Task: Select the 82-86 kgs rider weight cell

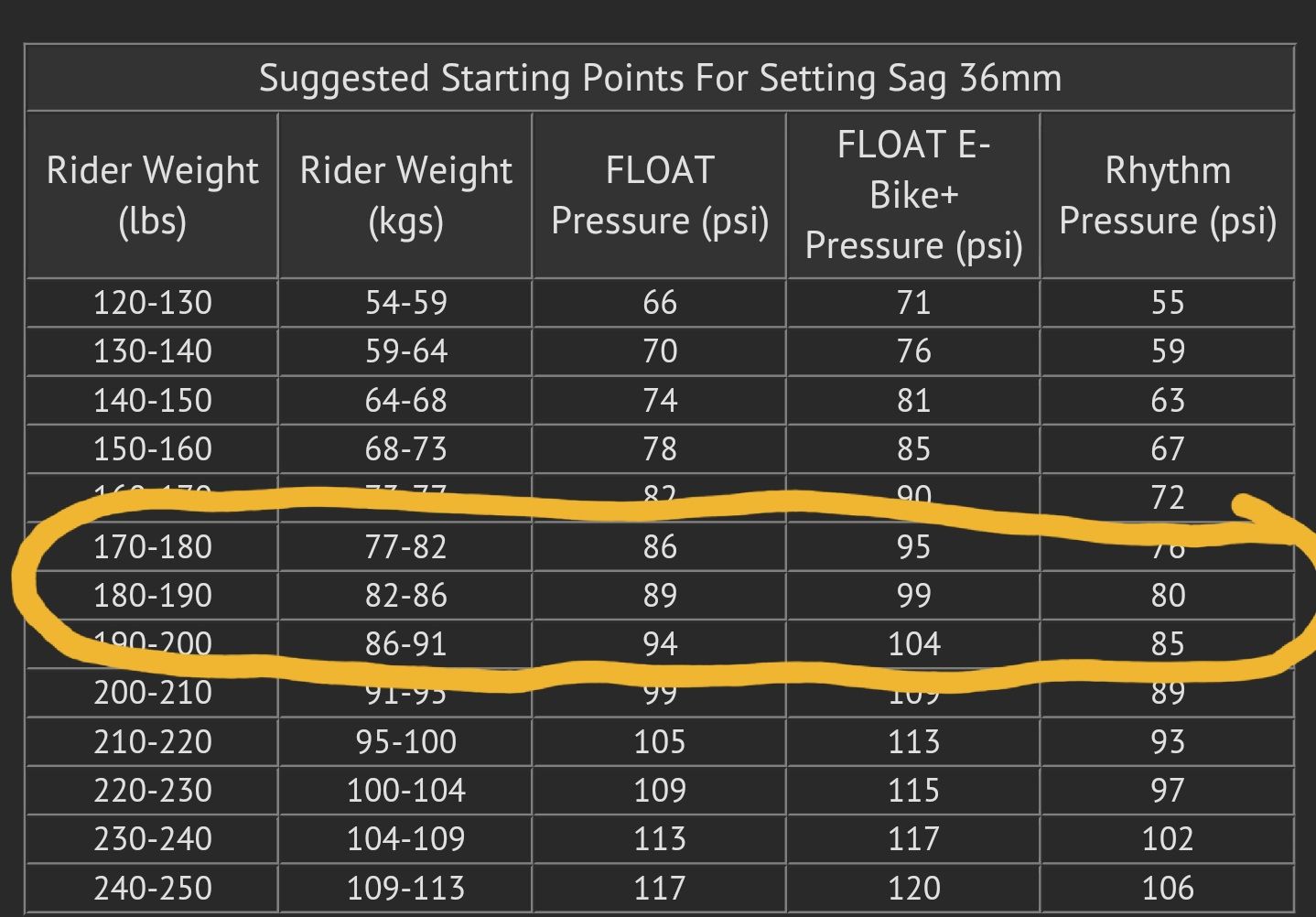Action: pyautogui.click(x=405, y=596)
